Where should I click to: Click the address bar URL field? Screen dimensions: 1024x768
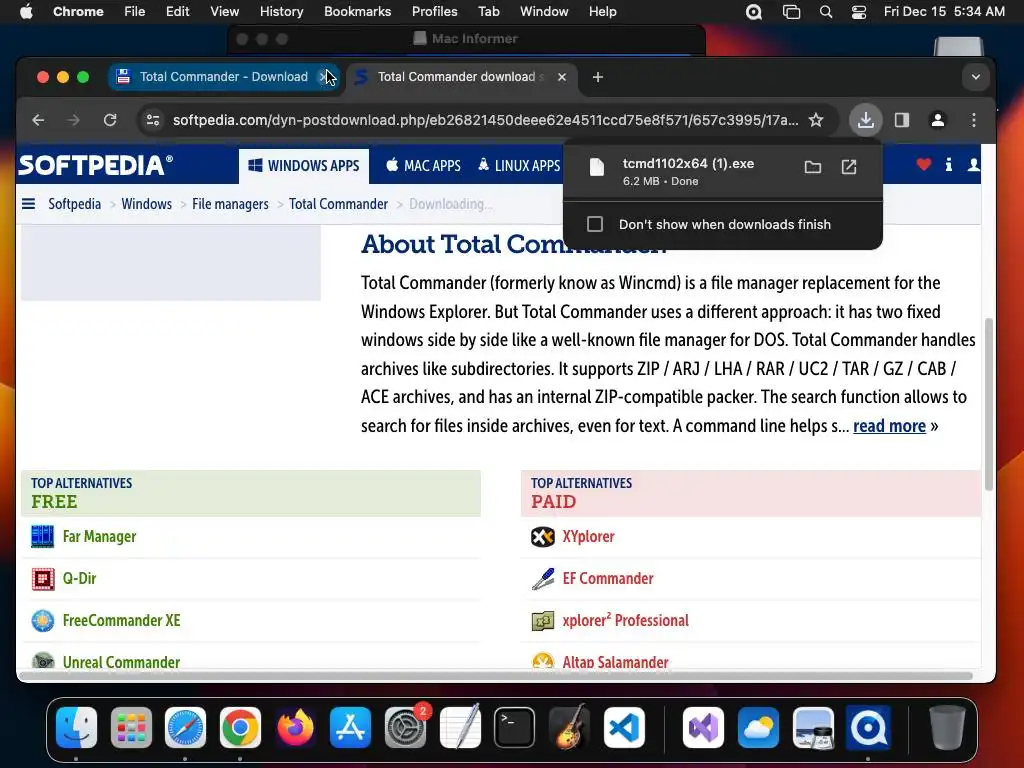485,120
